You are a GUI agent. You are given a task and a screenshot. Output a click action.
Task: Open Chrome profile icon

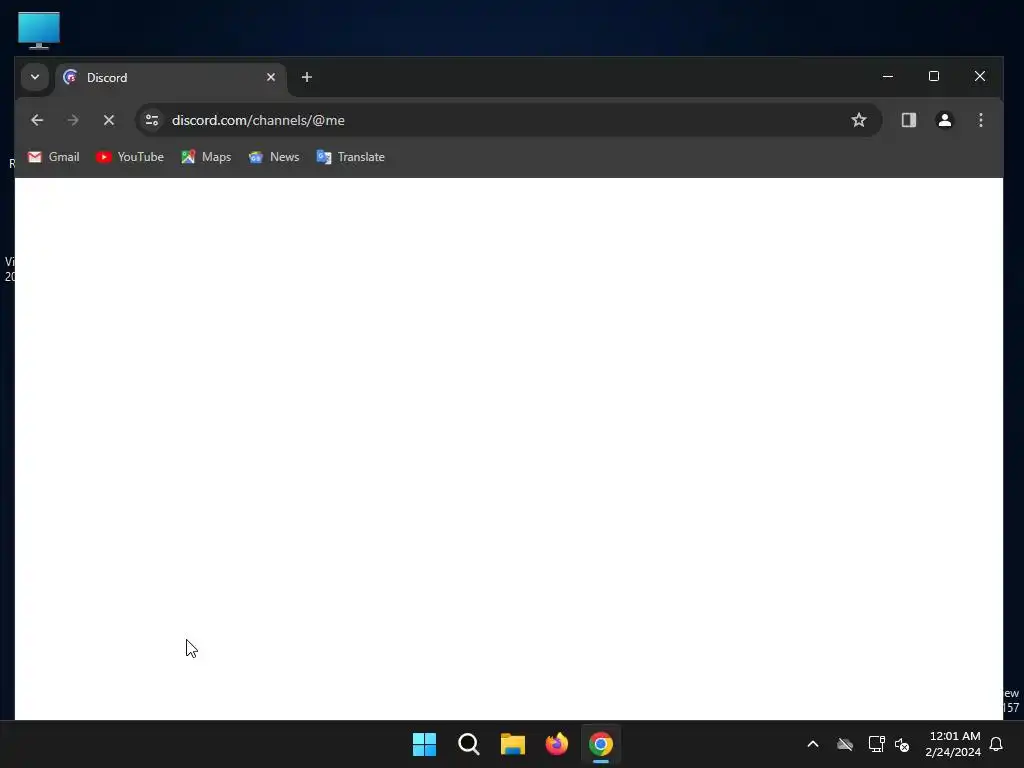pyautogui.click(x=945, y=120)
